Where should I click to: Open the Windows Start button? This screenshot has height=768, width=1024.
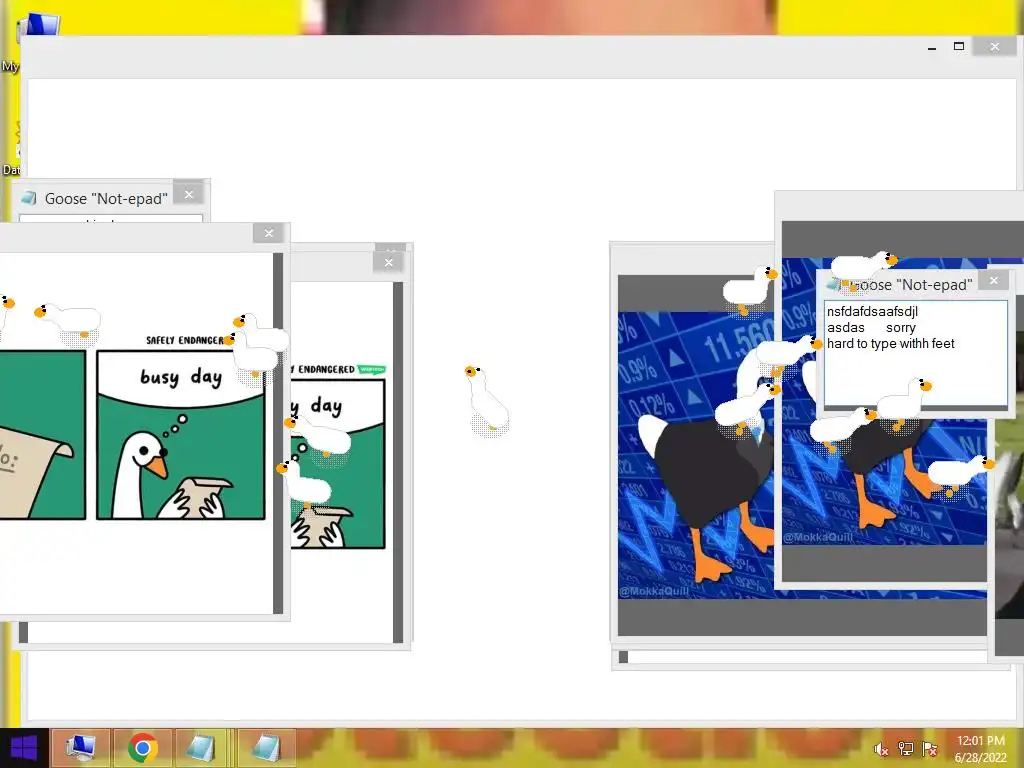click(24, 748)
